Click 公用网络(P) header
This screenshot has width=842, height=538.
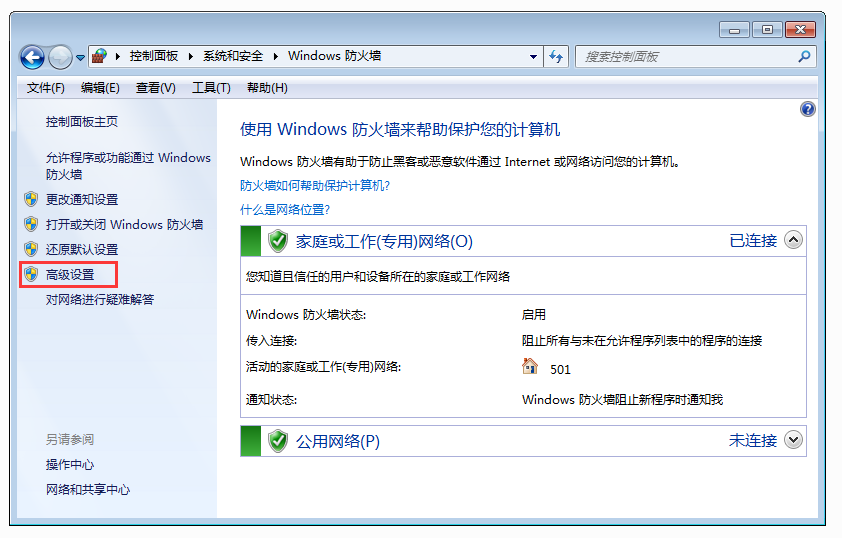pos(338,441)
